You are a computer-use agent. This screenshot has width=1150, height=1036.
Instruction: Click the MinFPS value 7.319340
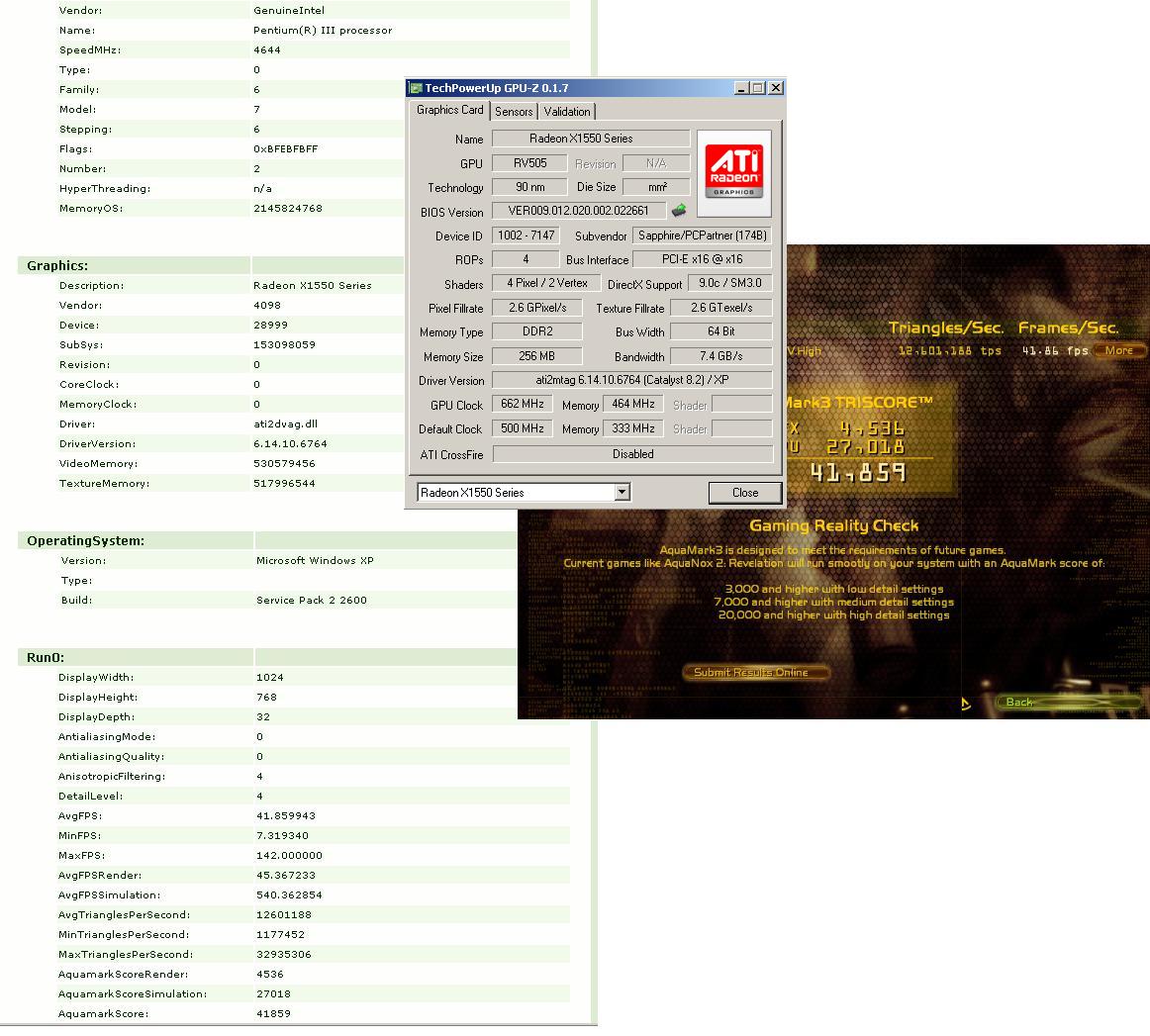[282, 835]
